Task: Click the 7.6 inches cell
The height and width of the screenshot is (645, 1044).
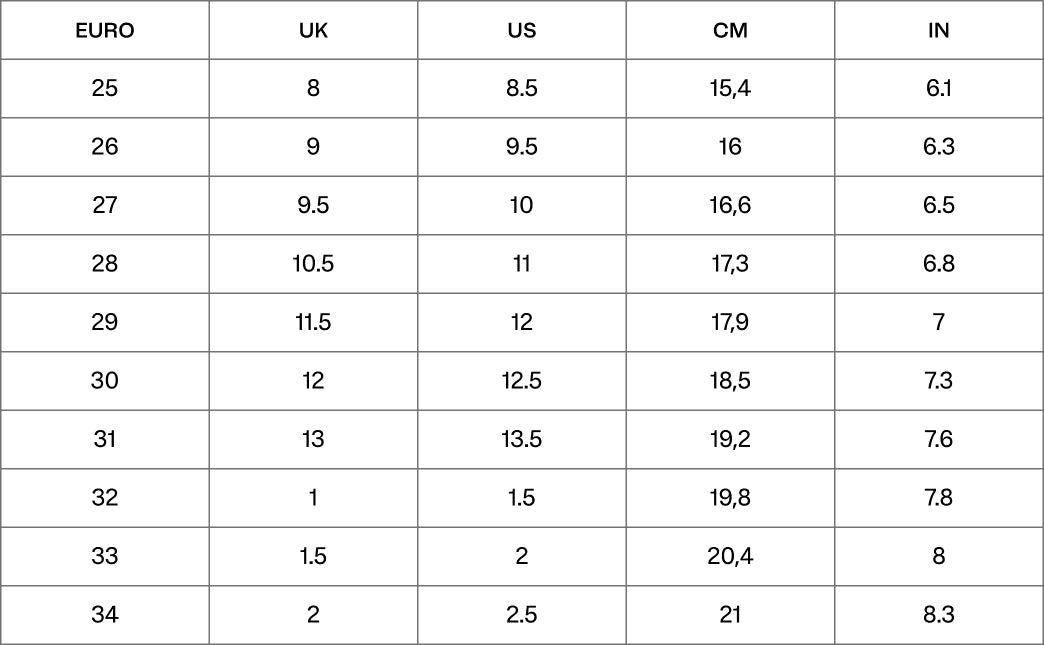Action: [x=938, y=439]
